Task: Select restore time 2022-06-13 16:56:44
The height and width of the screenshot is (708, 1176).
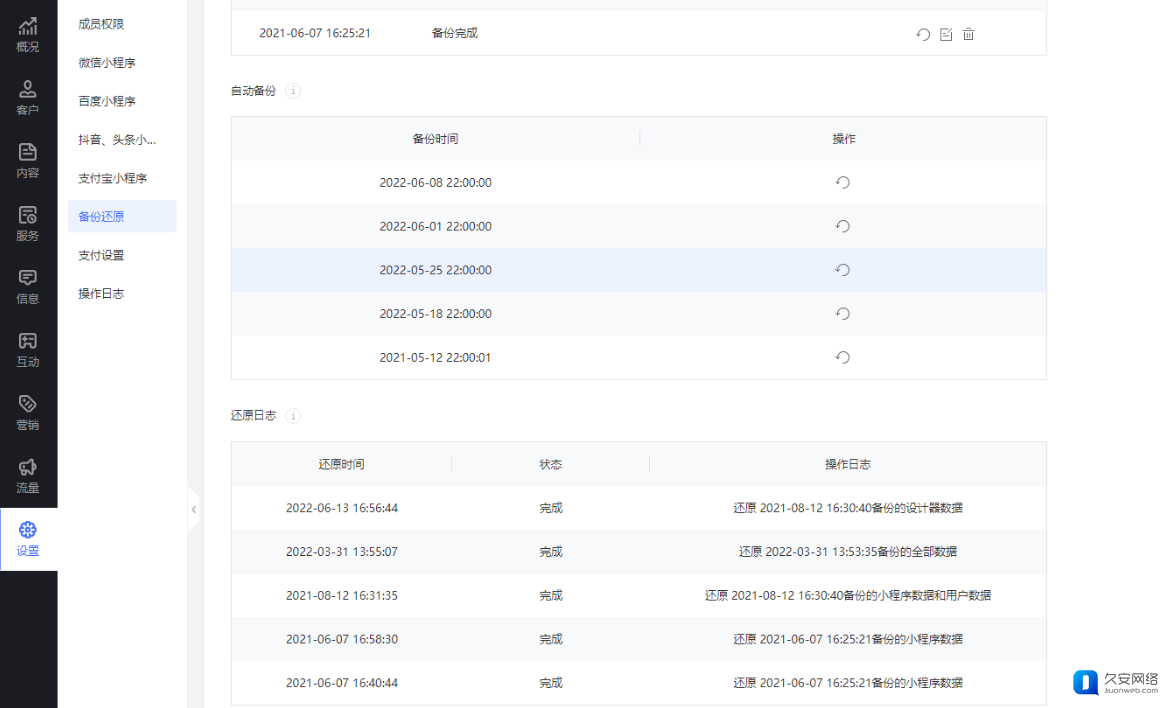Action: (342, 508)
